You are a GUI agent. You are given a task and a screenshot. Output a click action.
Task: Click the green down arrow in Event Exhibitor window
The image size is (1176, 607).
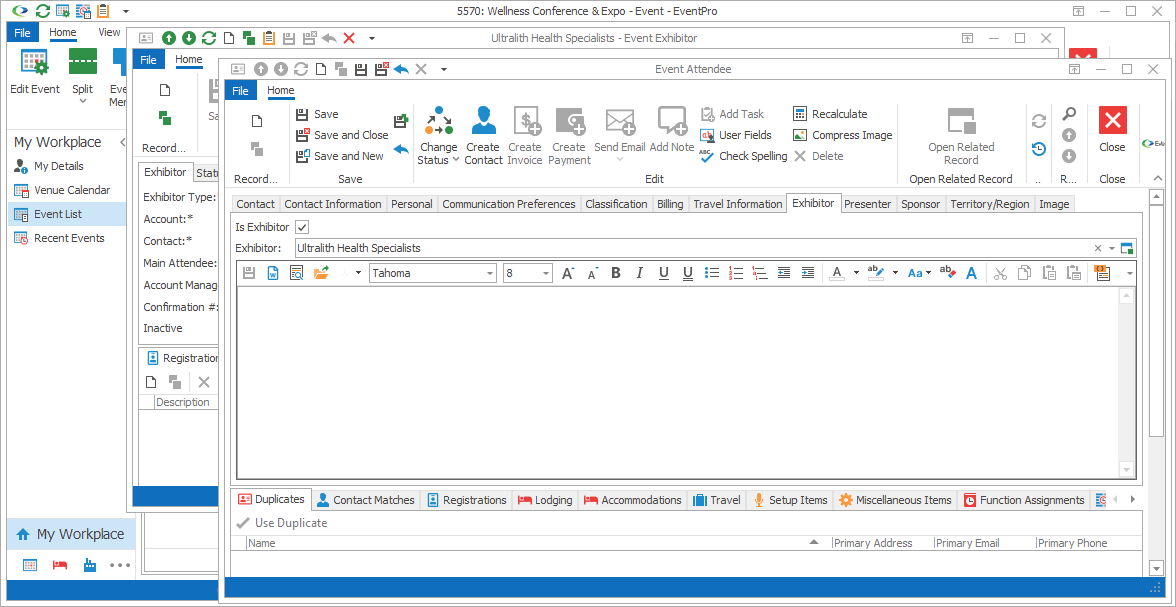(189, 38)
